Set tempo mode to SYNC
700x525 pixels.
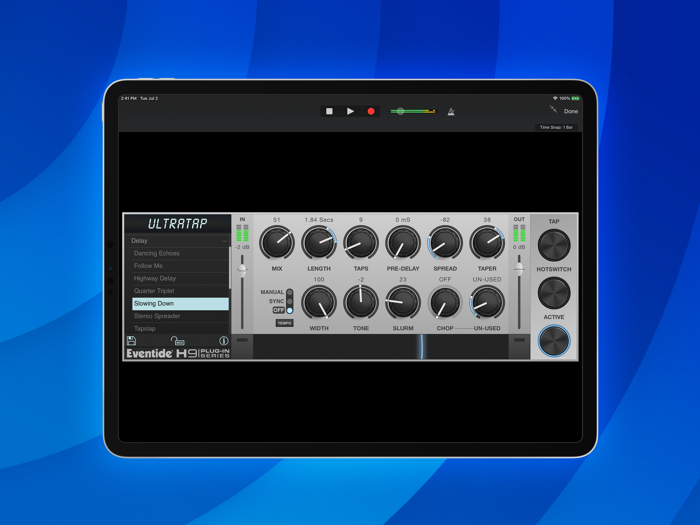[x=290, y=301]
